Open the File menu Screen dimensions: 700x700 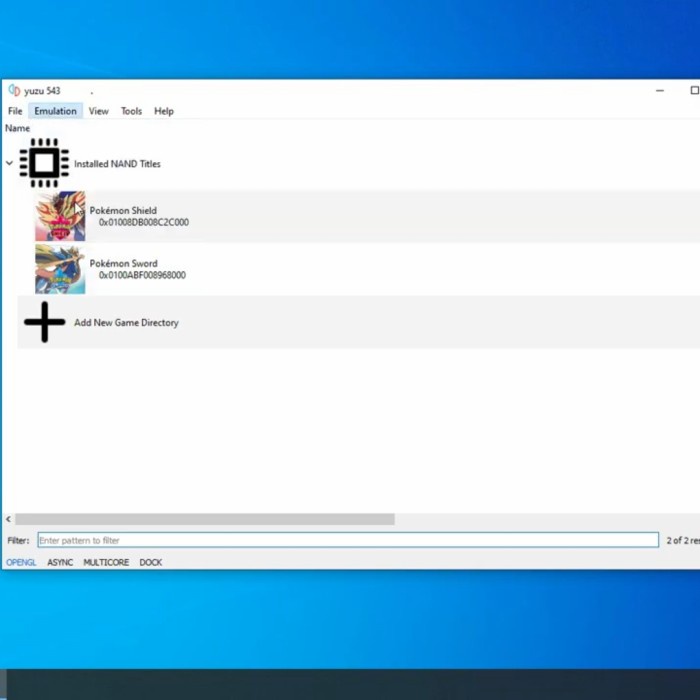pyautogui.click(x=15, y=111)
